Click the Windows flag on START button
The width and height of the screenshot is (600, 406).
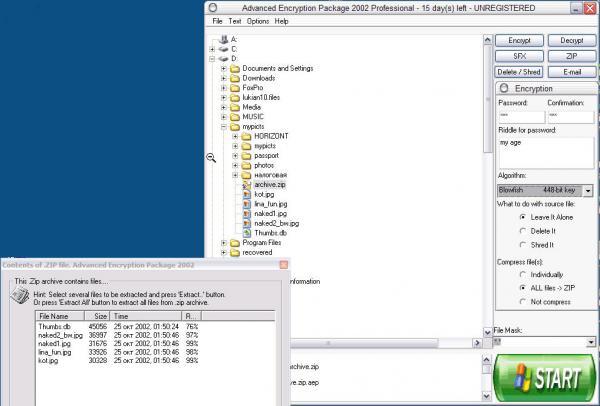click(x=523, y=378)
